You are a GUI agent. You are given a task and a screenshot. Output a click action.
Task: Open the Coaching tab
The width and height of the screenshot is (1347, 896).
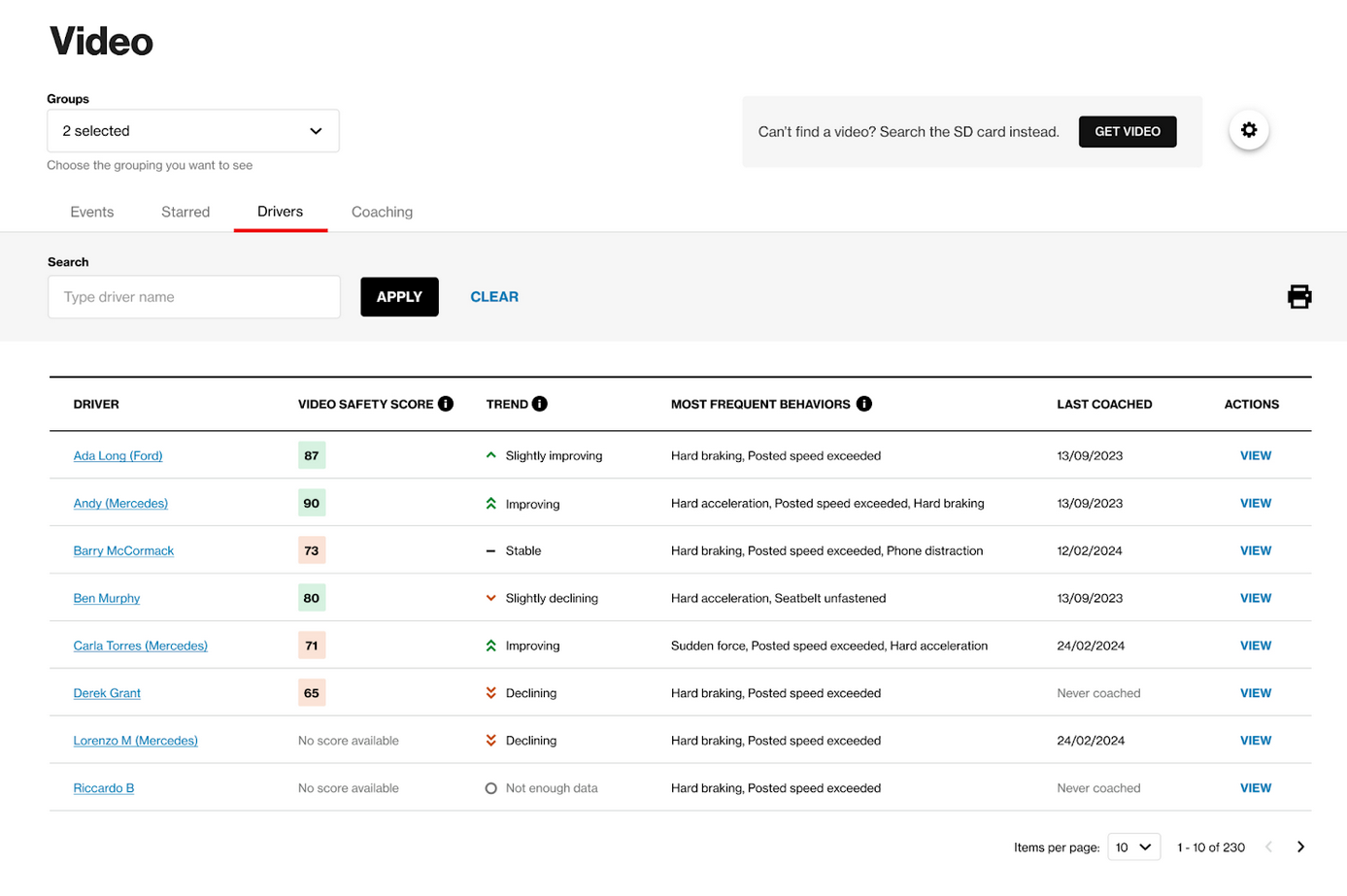point(381,212)
